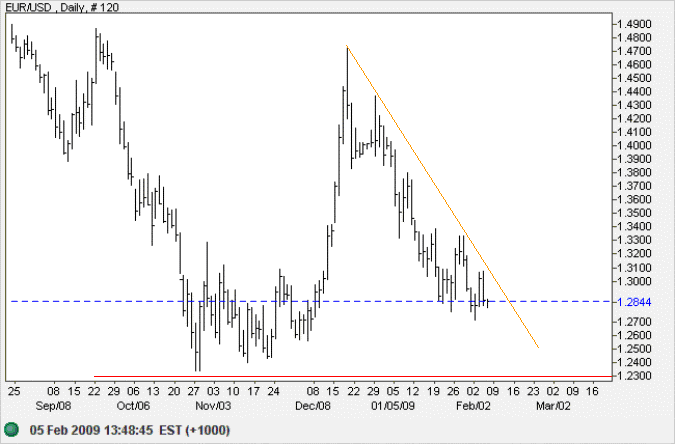Click the Oct/06 month label
675x444 pixels.
tap(133, 406)
